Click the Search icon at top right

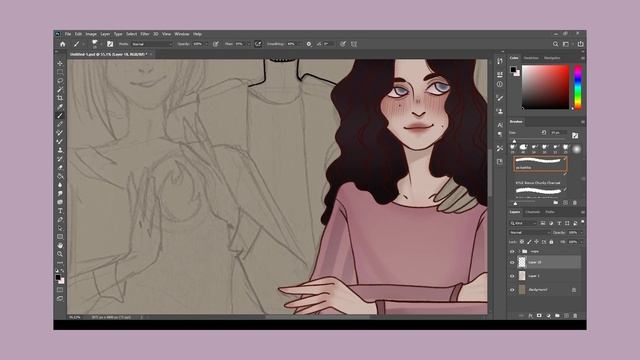pos(556,44)
